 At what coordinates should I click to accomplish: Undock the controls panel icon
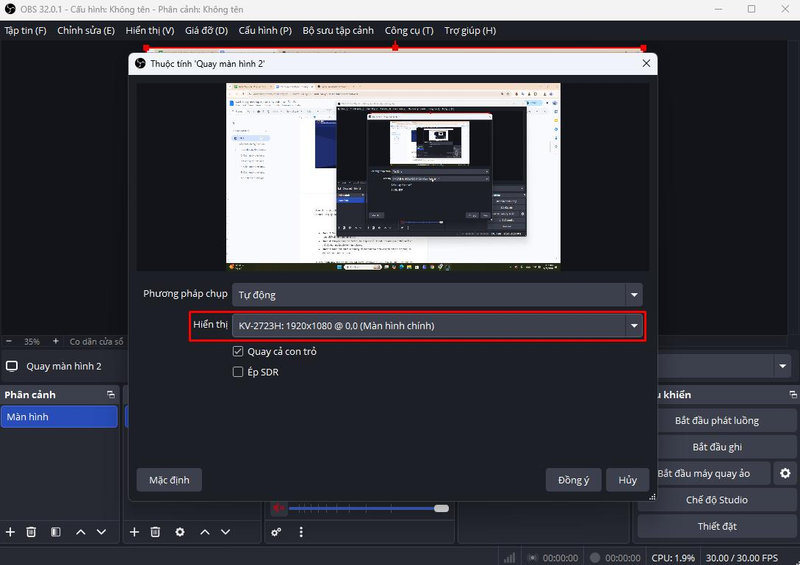click(792, 395)
